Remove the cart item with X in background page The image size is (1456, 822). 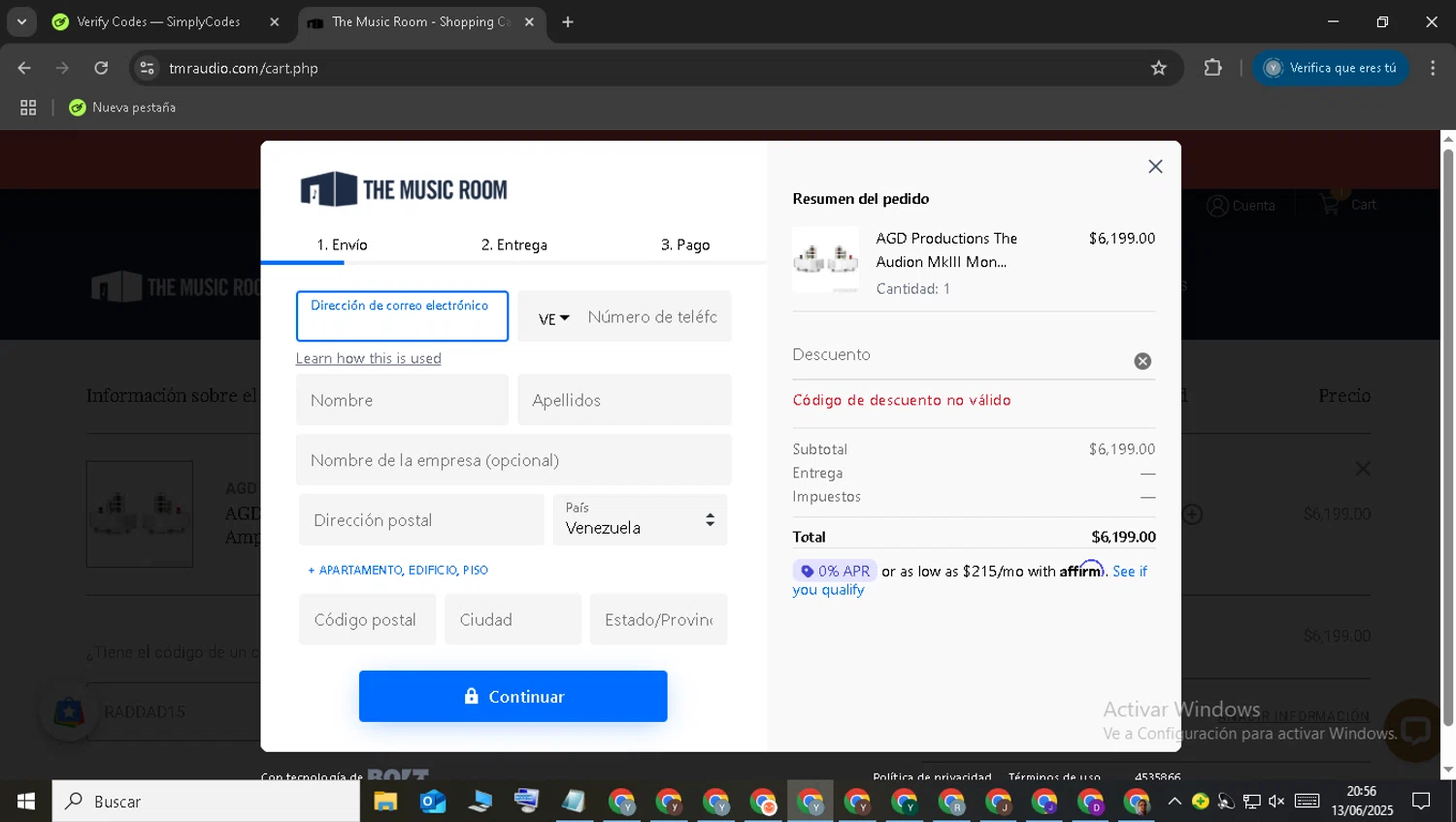pos(1363,469)
